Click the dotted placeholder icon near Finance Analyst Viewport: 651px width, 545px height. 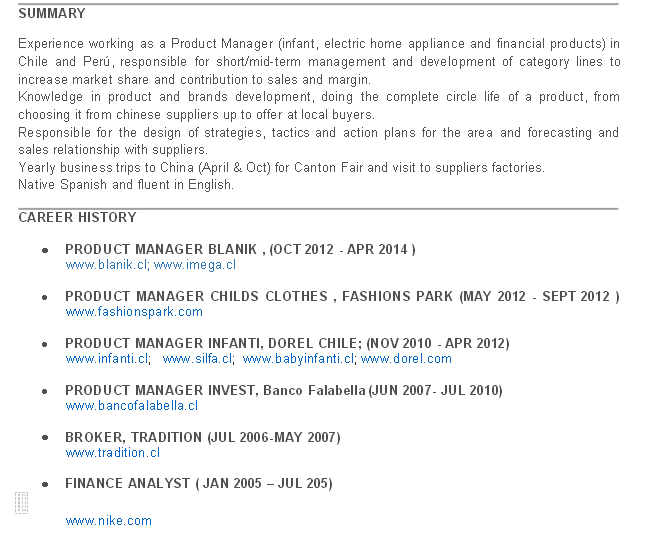pyautogui.click(x=21, y=503)
